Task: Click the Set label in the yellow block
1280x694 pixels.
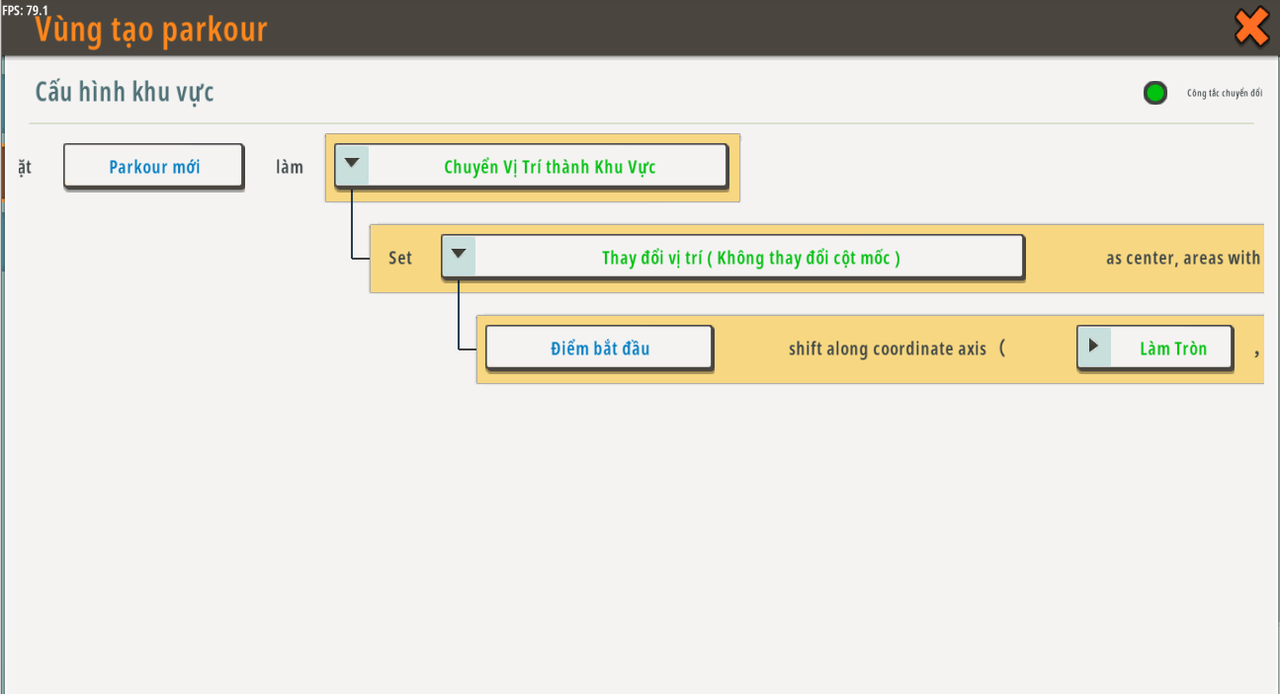Action: [x=400, y=258]
